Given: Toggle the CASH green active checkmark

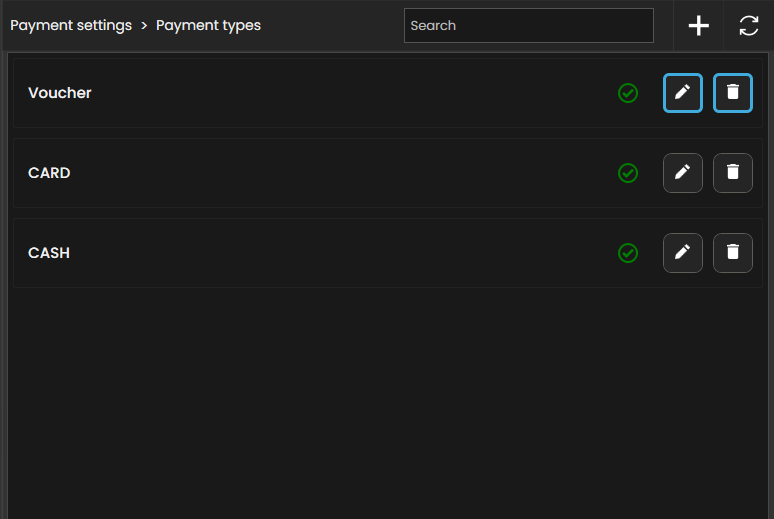Looking at the screenshot, I should [x=628, y=253].
